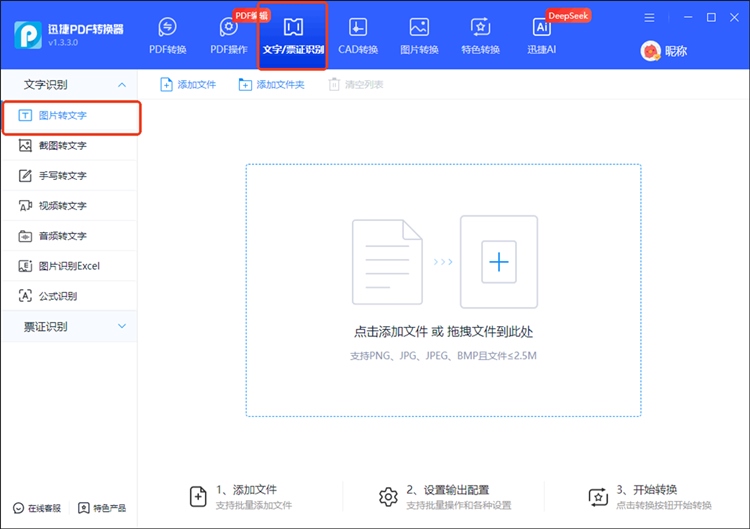The image size is (750, 529).
Task: Click the 添加文件夹 button
Action: pos(271,85)
